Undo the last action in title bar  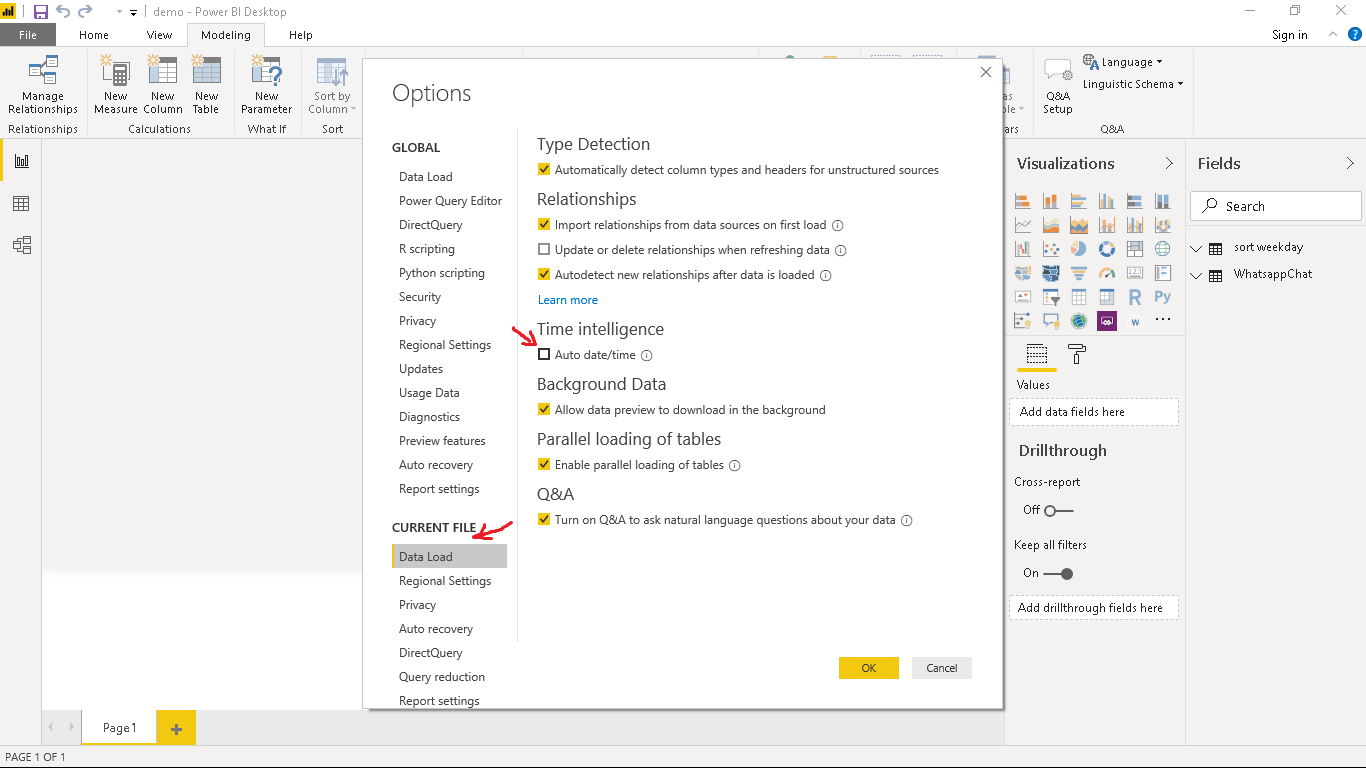(63, 12)
